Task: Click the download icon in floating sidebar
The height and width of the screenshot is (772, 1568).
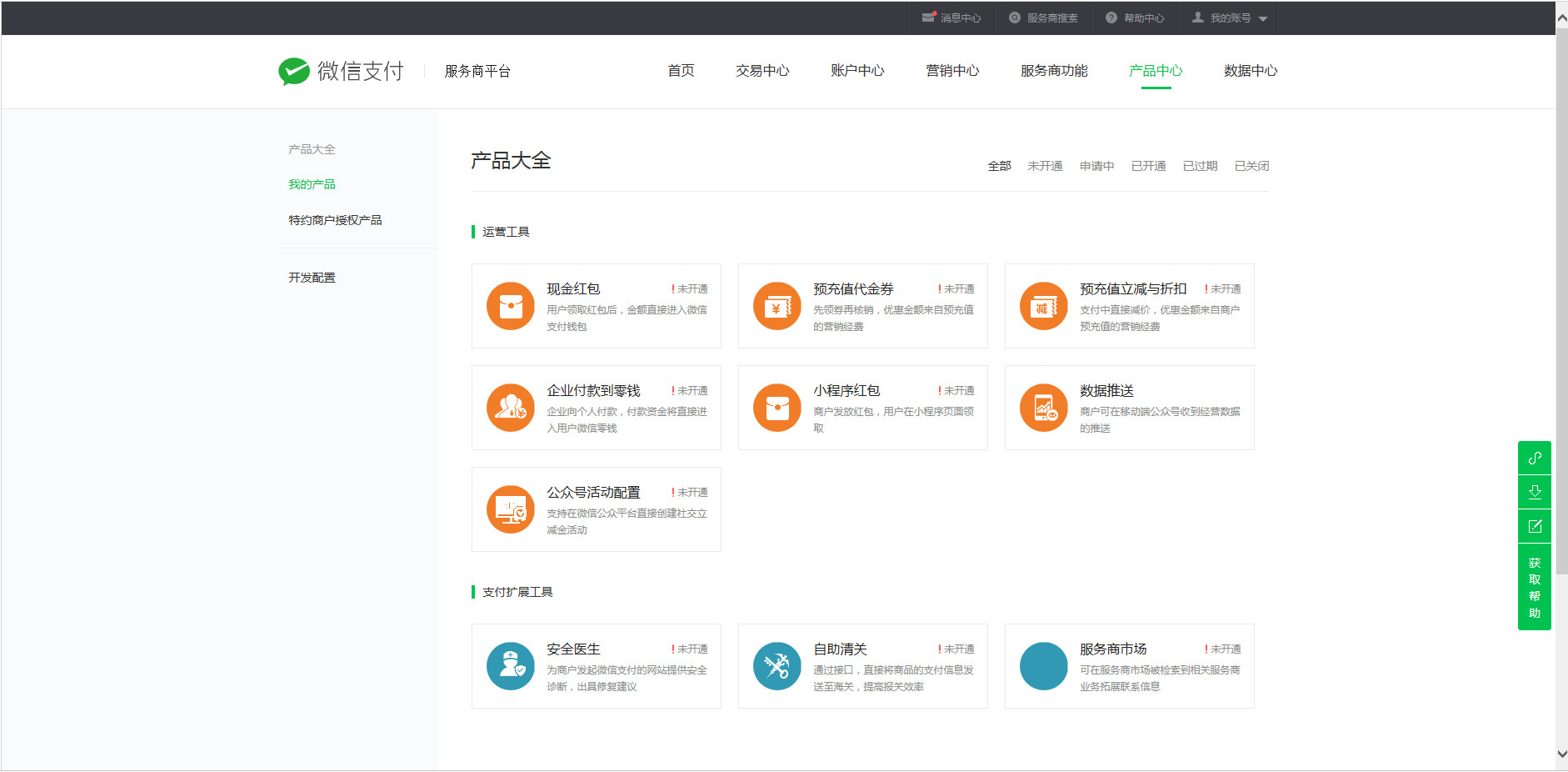Action: coord(1534,492)
